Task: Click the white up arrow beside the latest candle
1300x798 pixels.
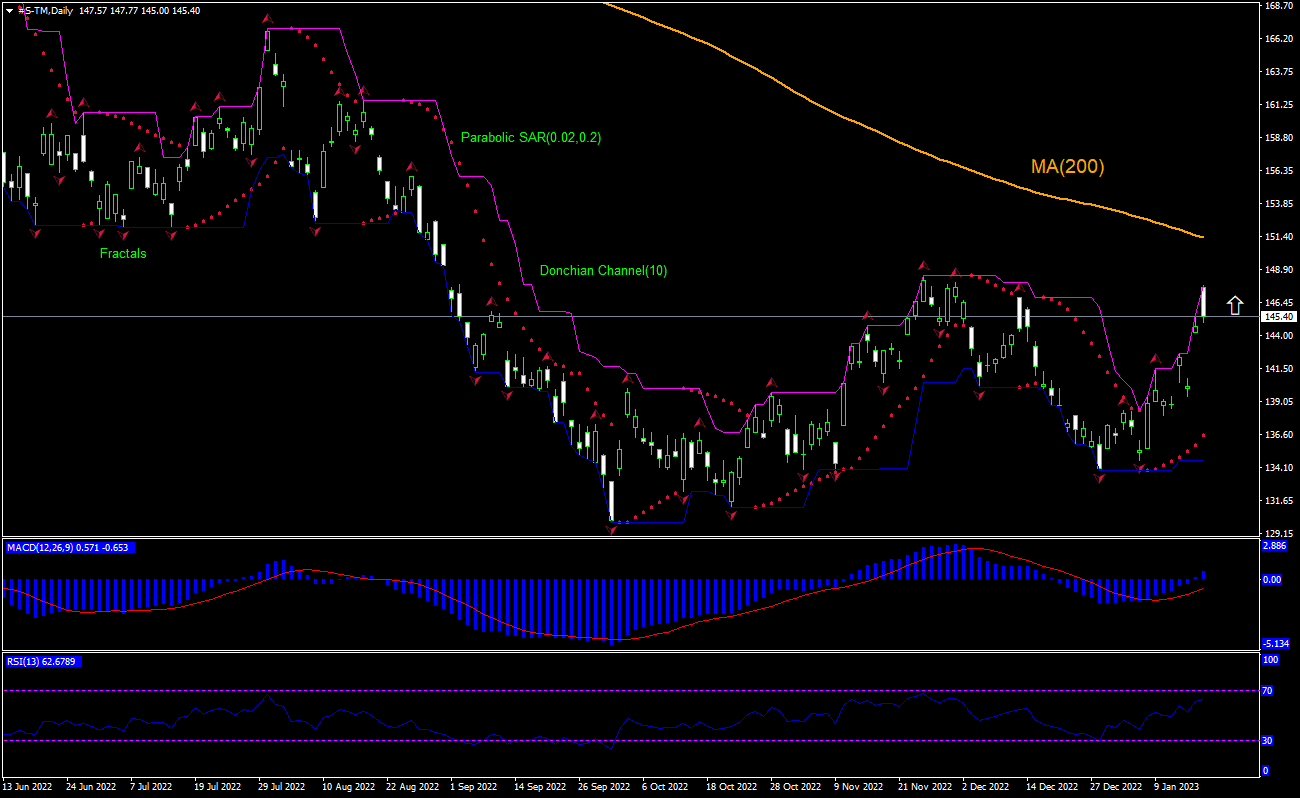Action: (x=1235, y=305)
